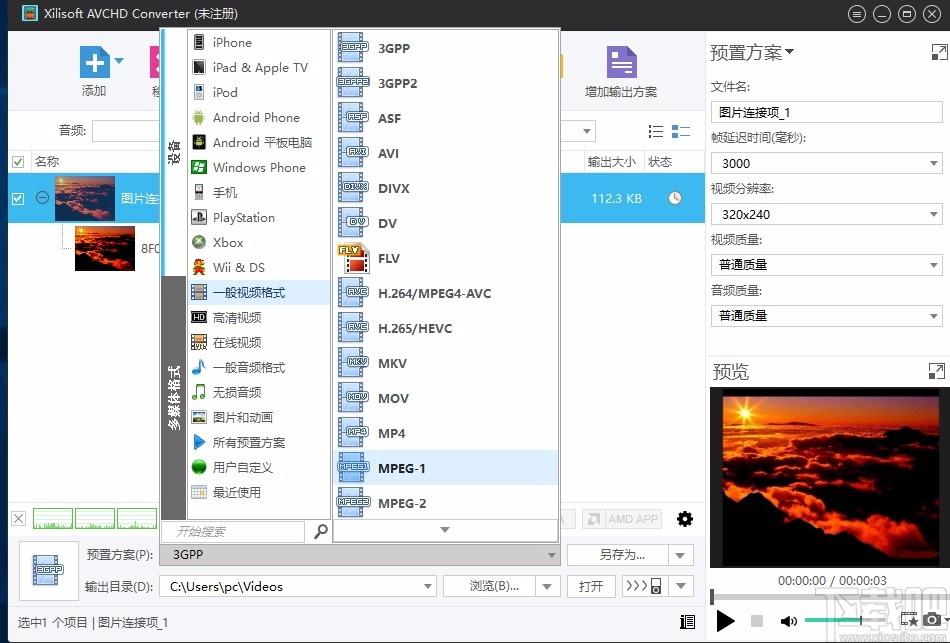Click the Wii & DS Mario icon

pyautogui.click(x=199, y=267)
